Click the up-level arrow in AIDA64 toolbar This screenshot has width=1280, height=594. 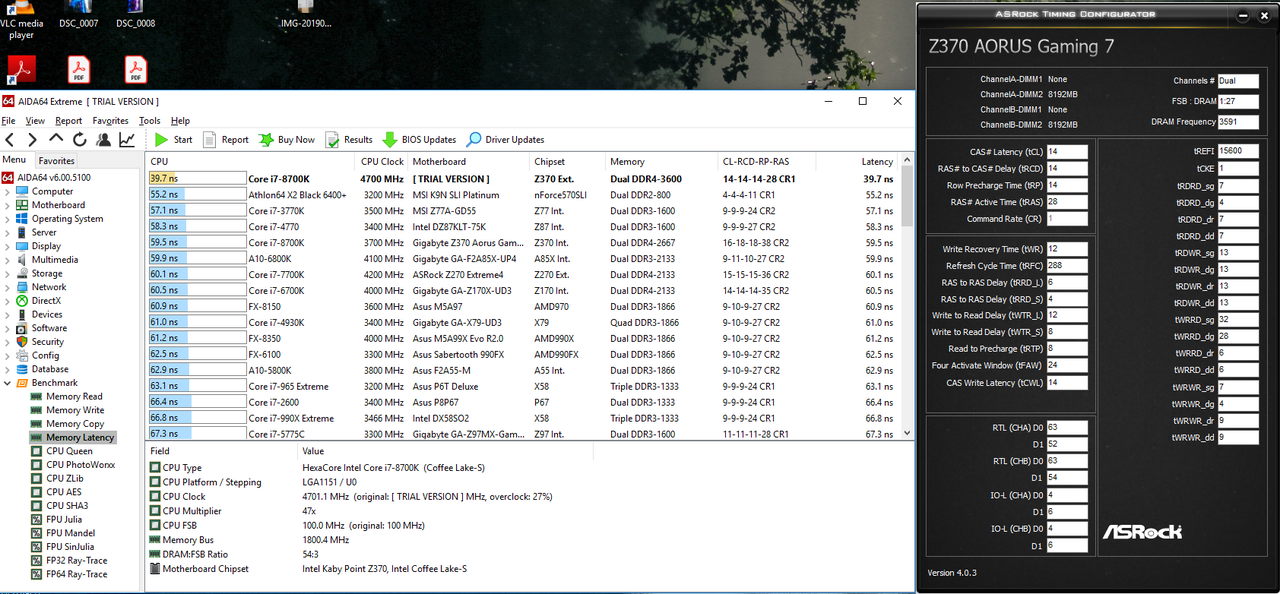pos(56,139)
